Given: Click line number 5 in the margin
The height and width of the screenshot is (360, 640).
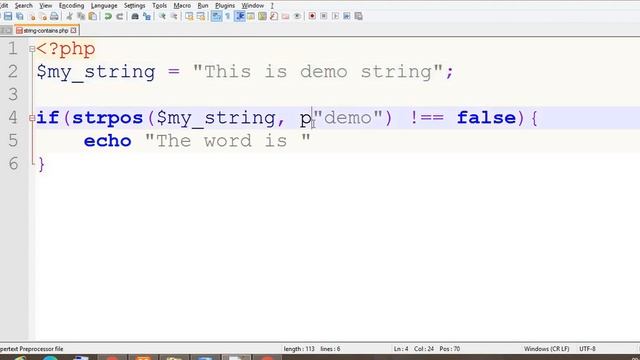Looking at the screenshot, I should point(13,141).
